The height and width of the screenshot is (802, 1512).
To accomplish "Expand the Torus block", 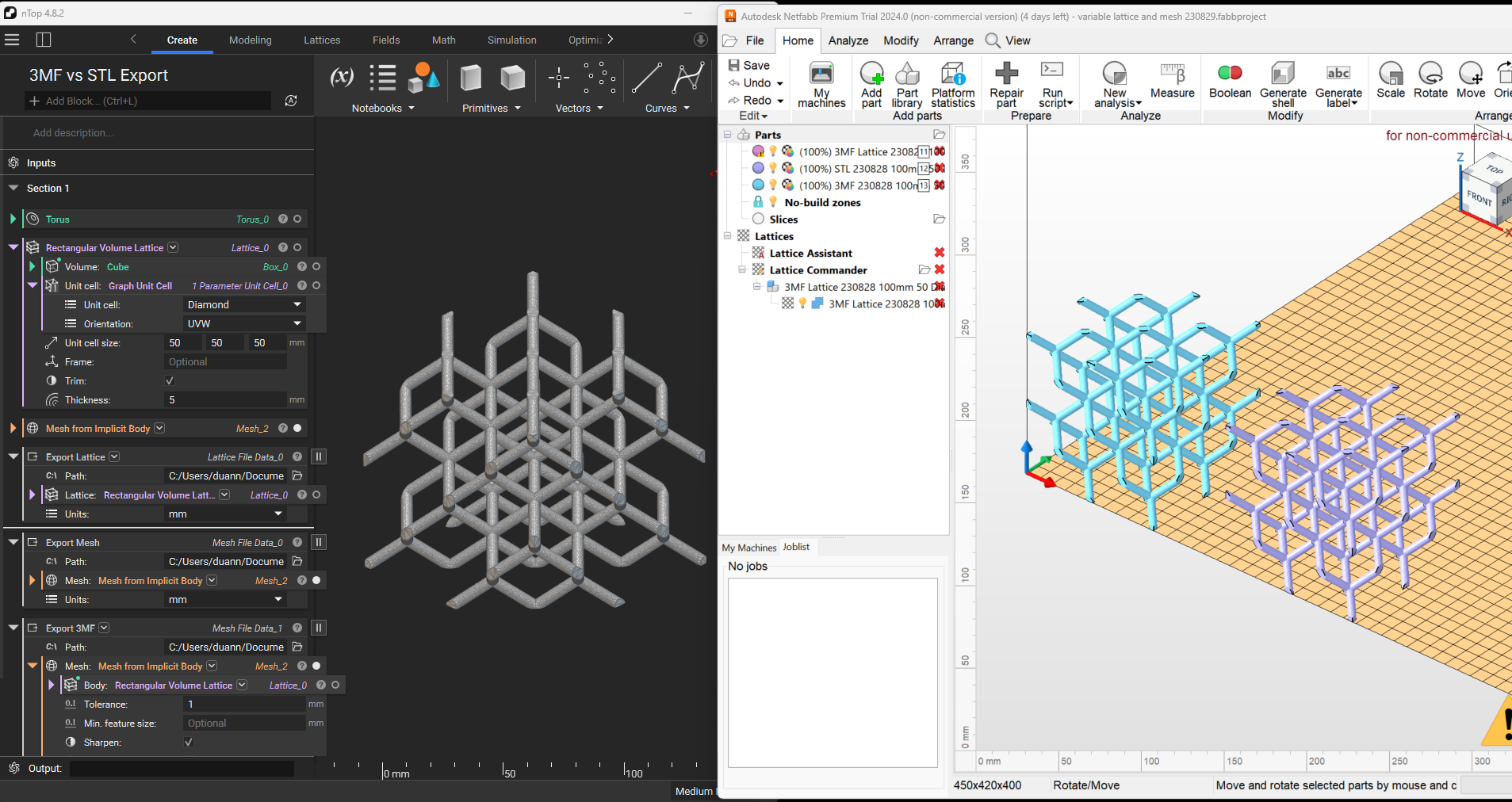I will (x=13, y=220).
